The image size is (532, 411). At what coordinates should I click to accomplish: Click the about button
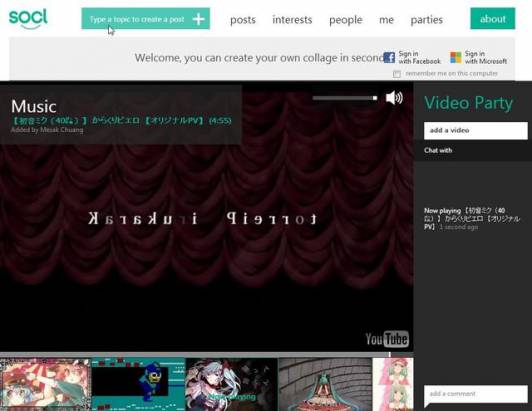[x=493, y=19]
